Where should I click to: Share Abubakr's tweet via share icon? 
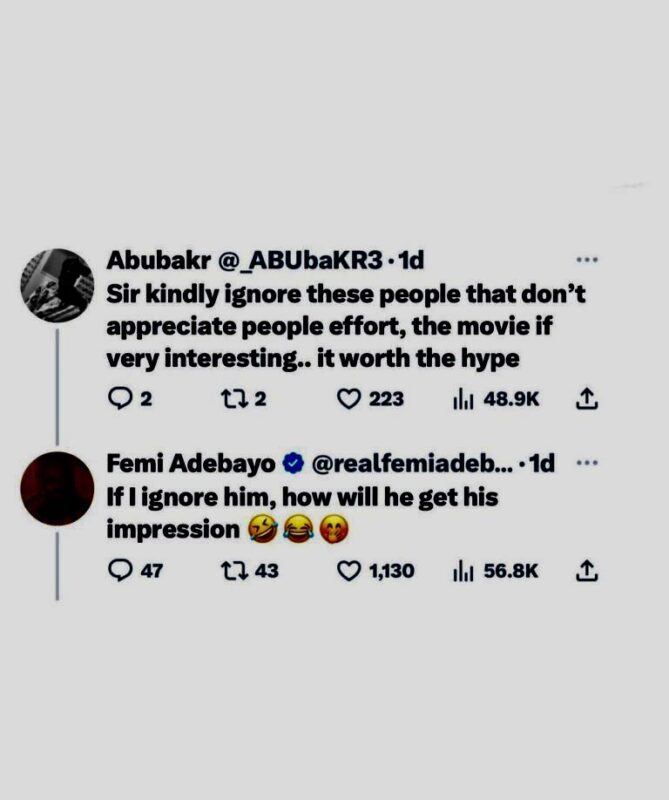(x=587, y=399)
